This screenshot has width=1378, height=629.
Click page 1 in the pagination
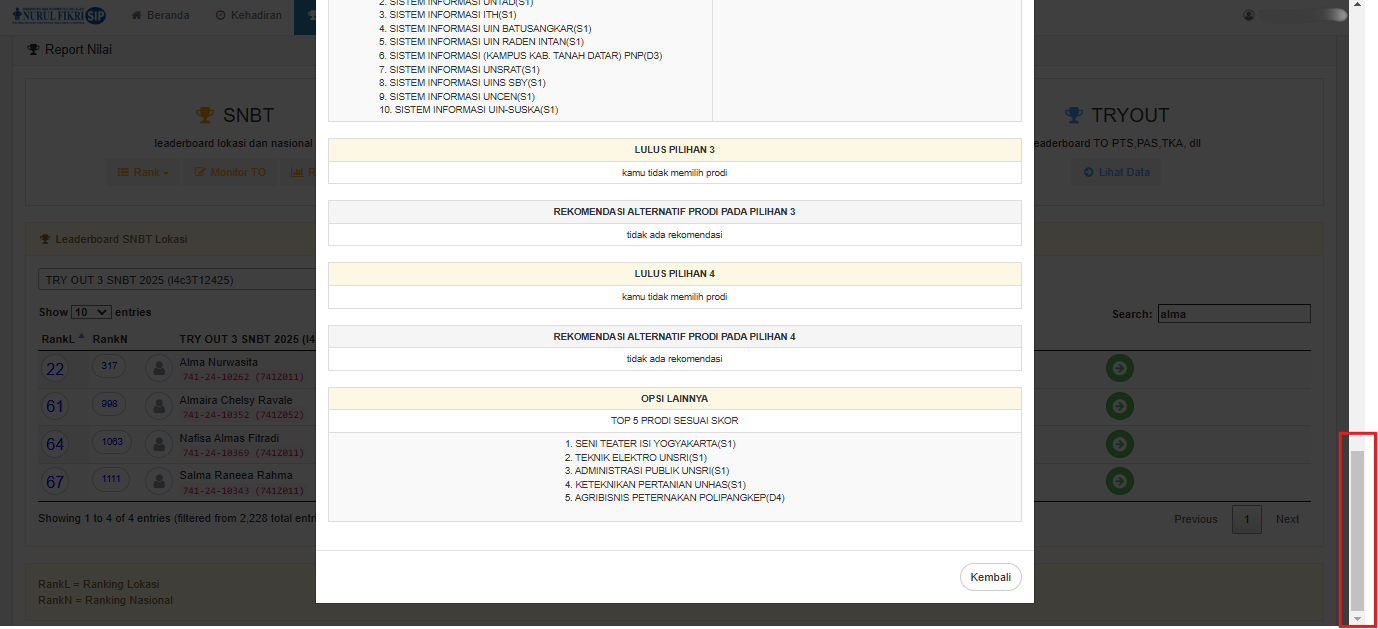coord(1246,519)
